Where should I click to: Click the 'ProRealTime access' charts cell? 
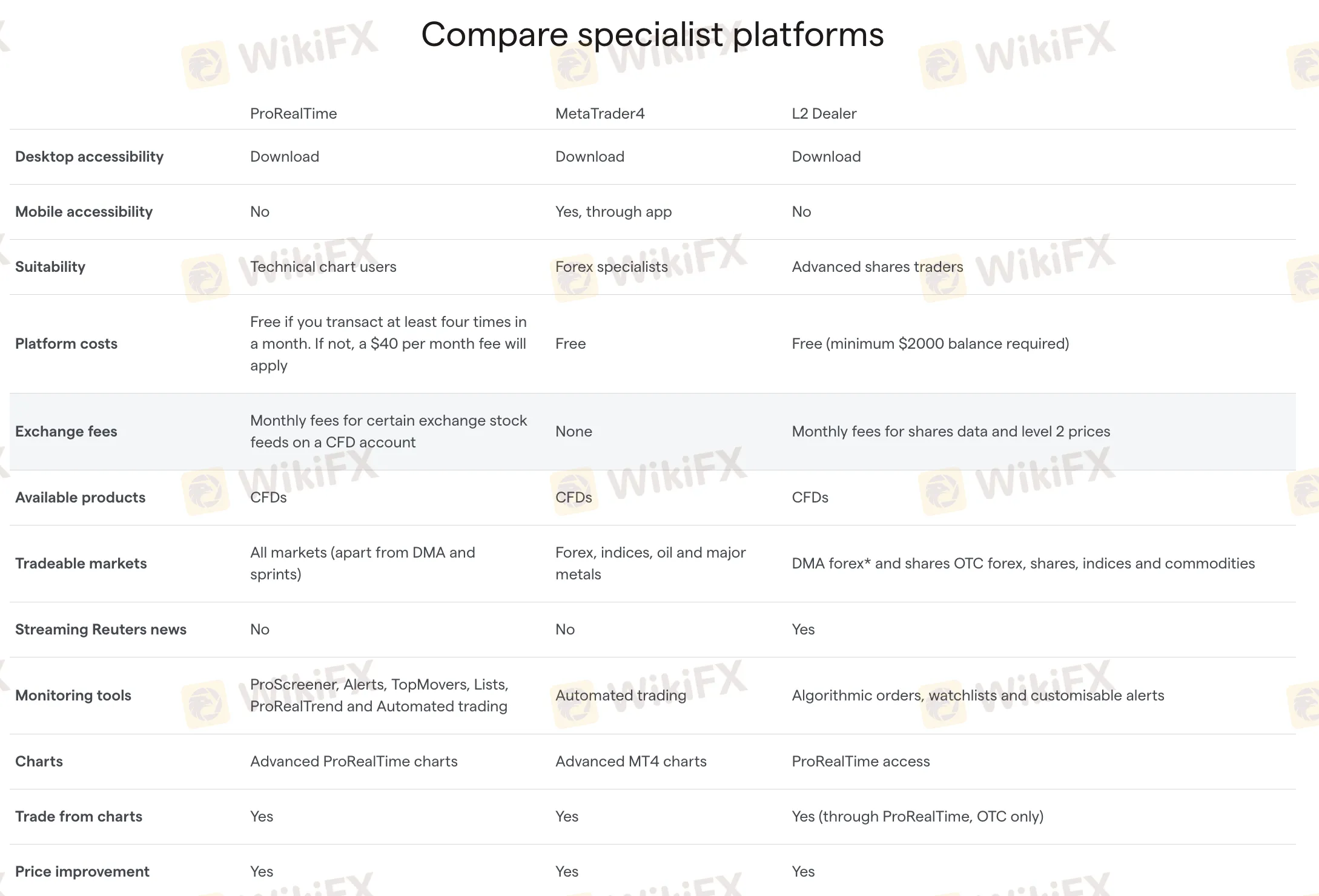860,762
